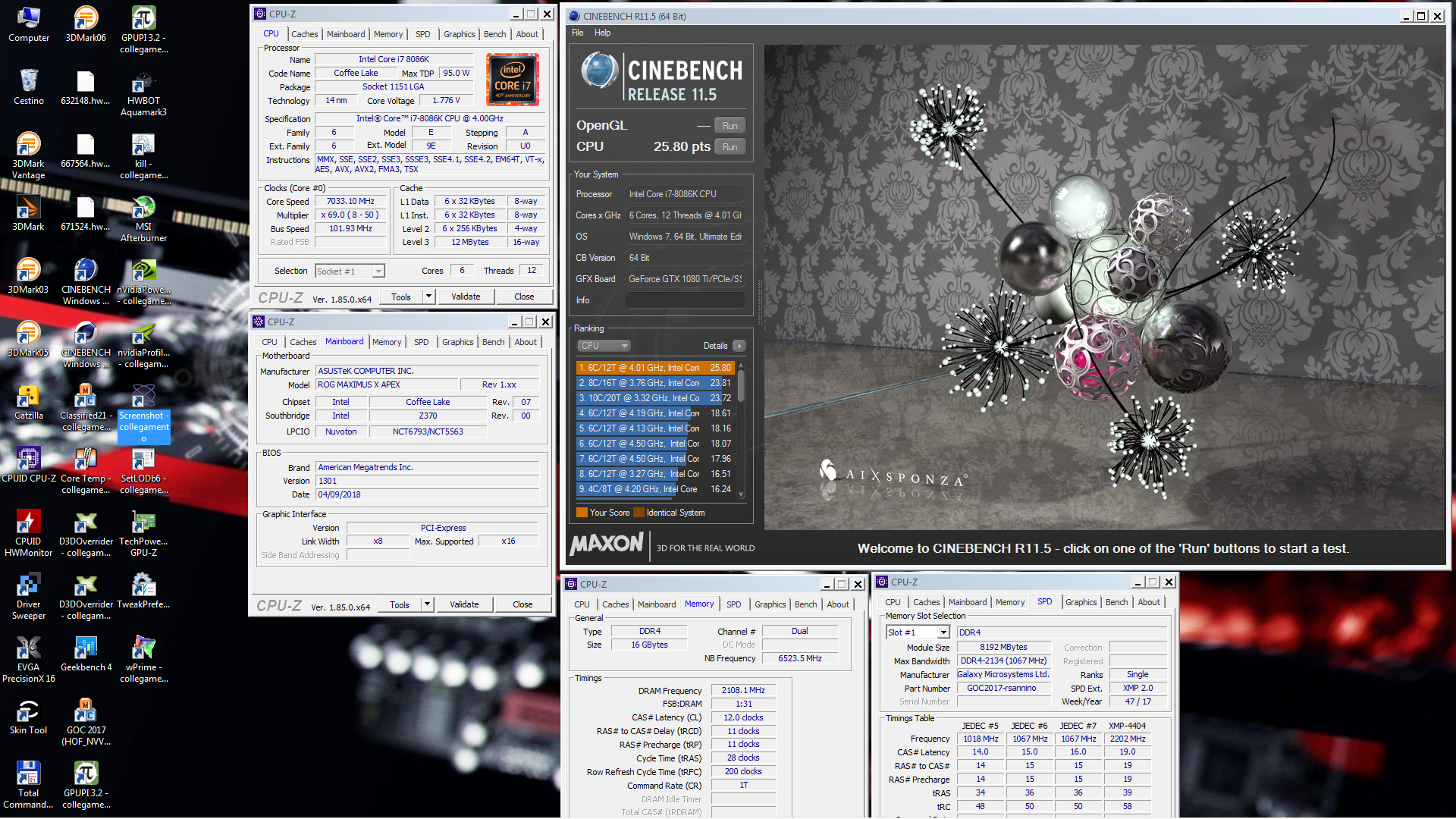Open the GOC 2017 desktop shortcut

click(x=86, y=723)
